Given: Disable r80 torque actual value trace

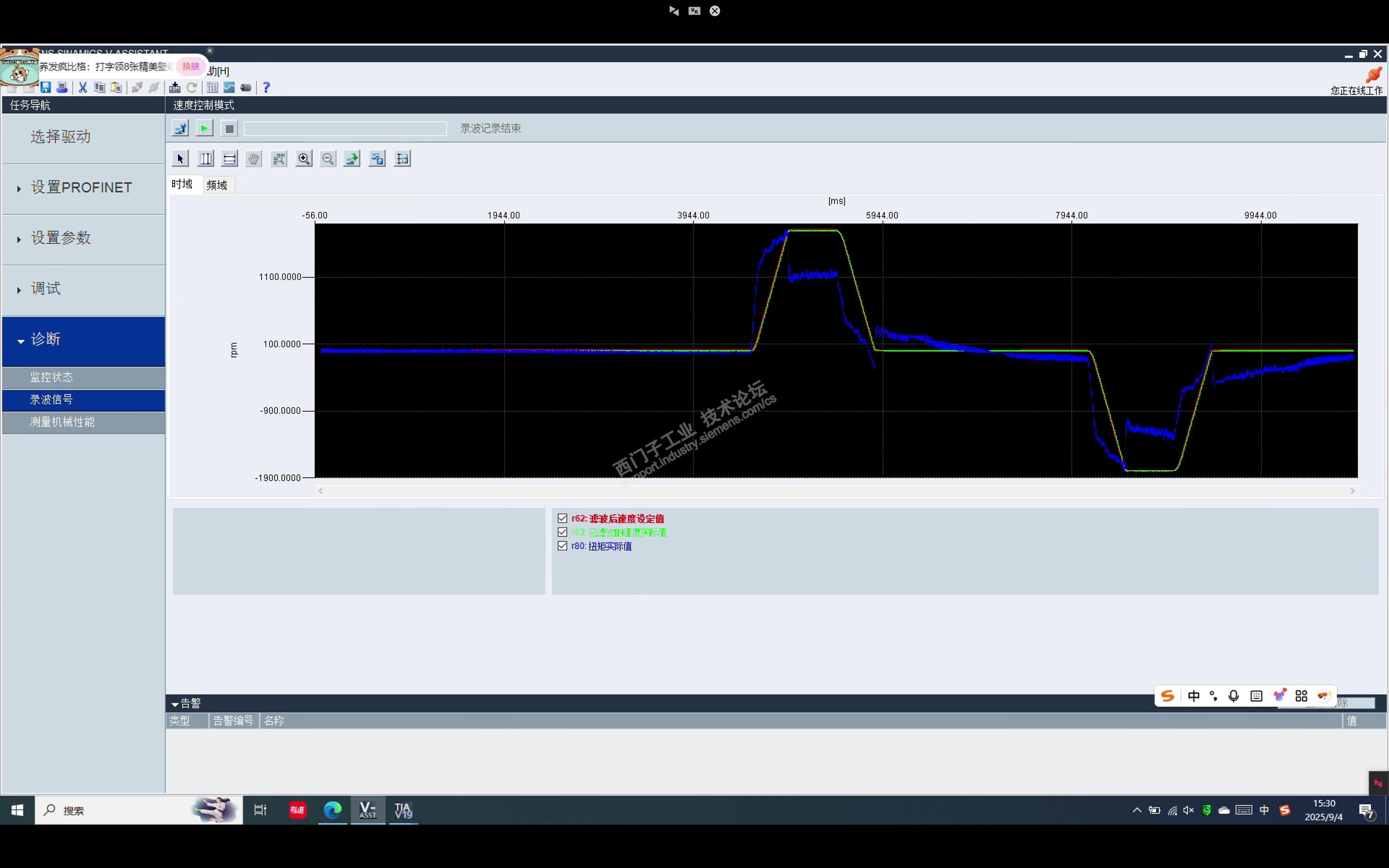Looking at the screenshot, I should click(562, 546).
